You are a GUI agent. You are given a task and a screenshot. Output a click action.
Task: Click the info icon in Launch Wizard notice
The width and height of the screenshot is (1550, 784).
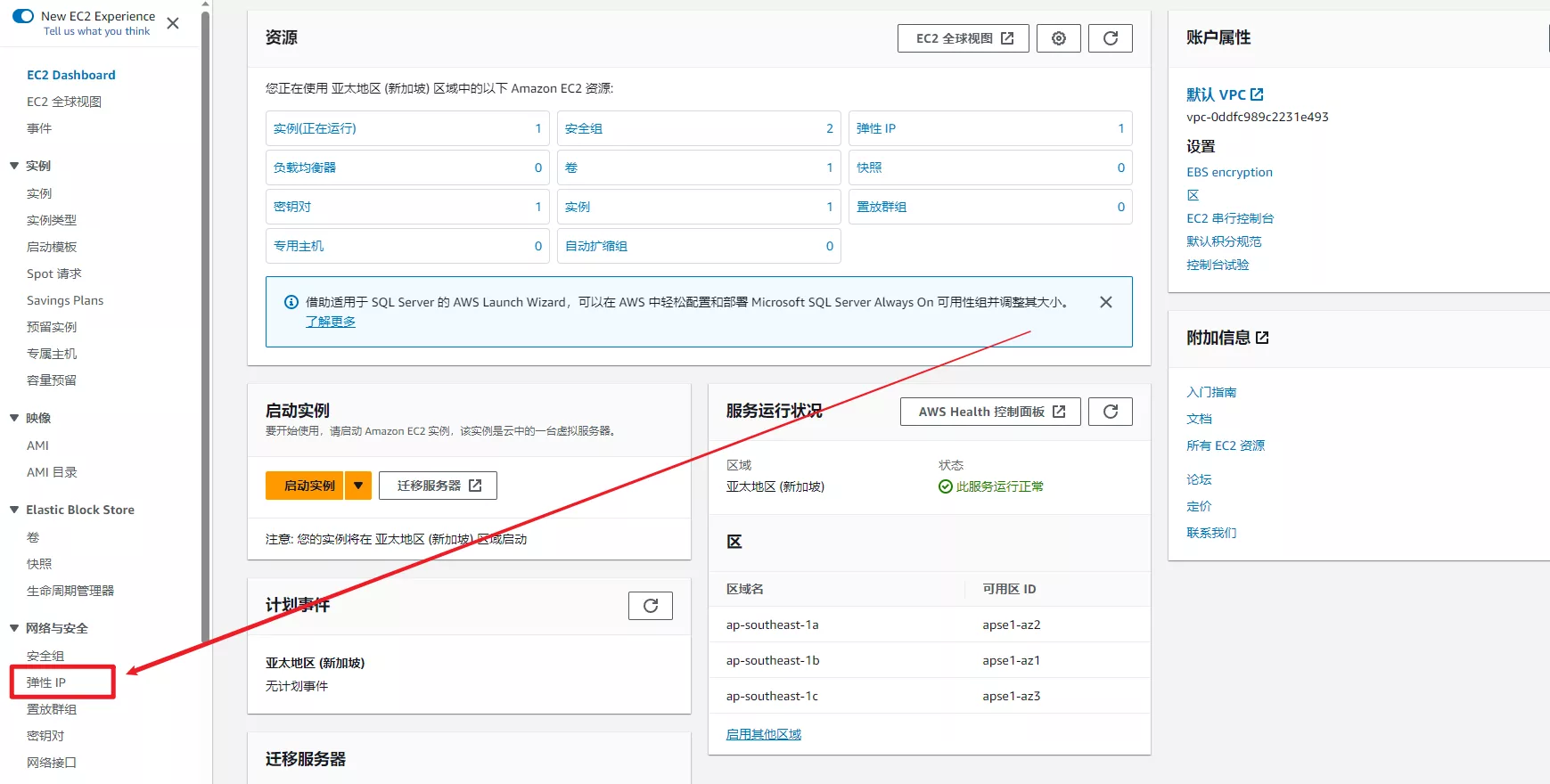[291, 302]
